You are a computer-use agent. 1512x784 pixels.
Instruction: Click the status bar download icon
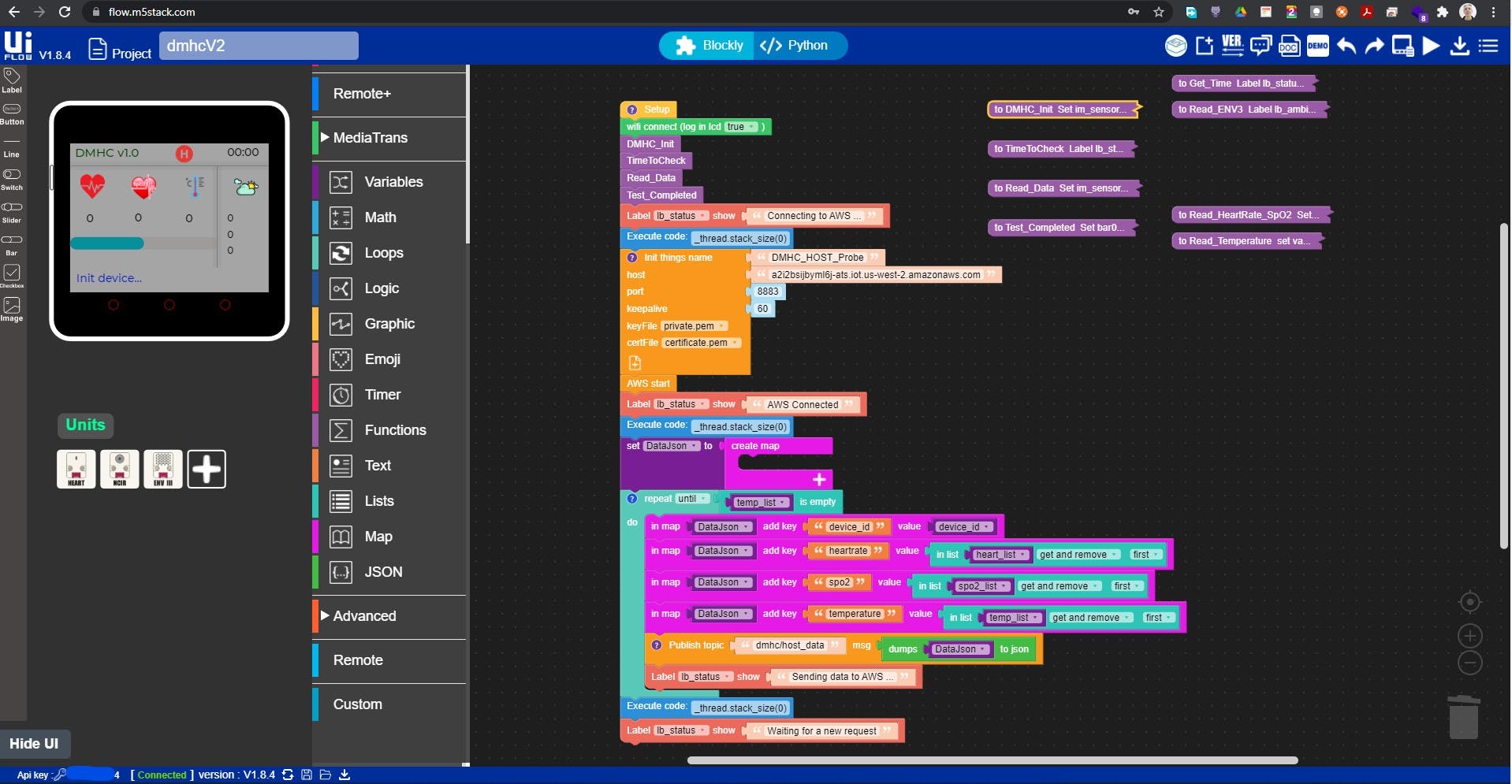[344, 775]
